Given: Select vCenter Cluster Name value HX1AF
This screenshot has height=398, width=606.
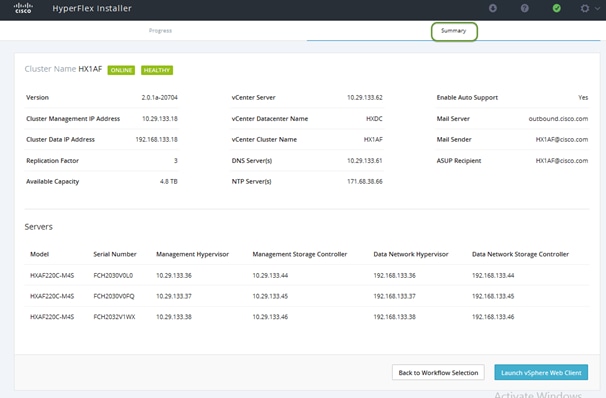Looking at the screenshot, I should tap(373, 139).
